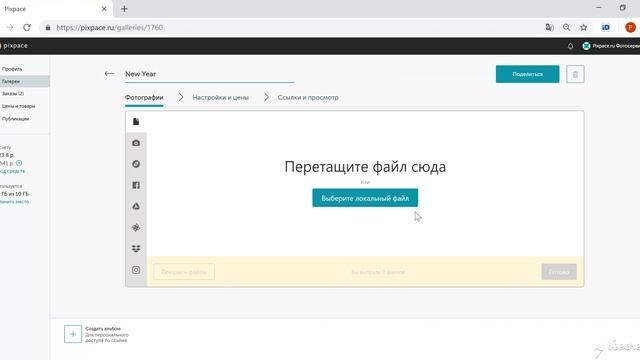Select the Google Photos upload source

tap(136, 227)
